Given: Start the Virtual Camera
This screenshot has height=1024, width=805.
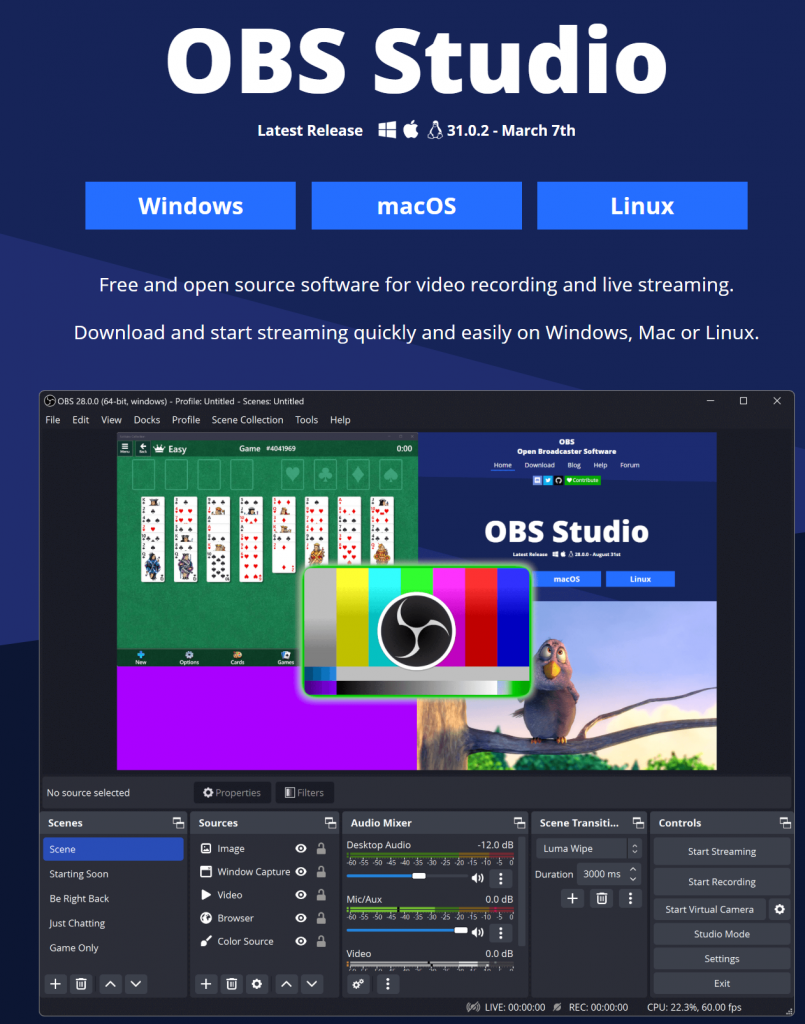Looking at the screenshot, I should click(710, 909).
